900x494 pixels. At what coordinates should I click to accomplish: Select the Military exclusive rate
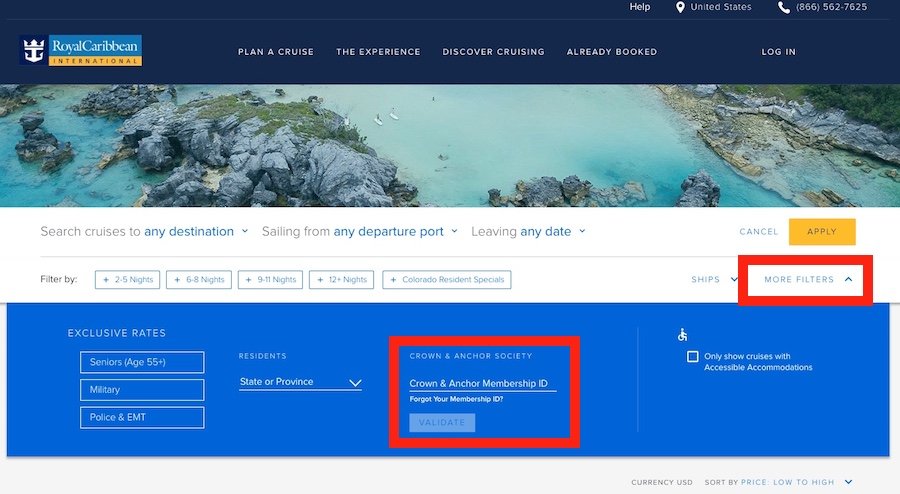[142, 390]
